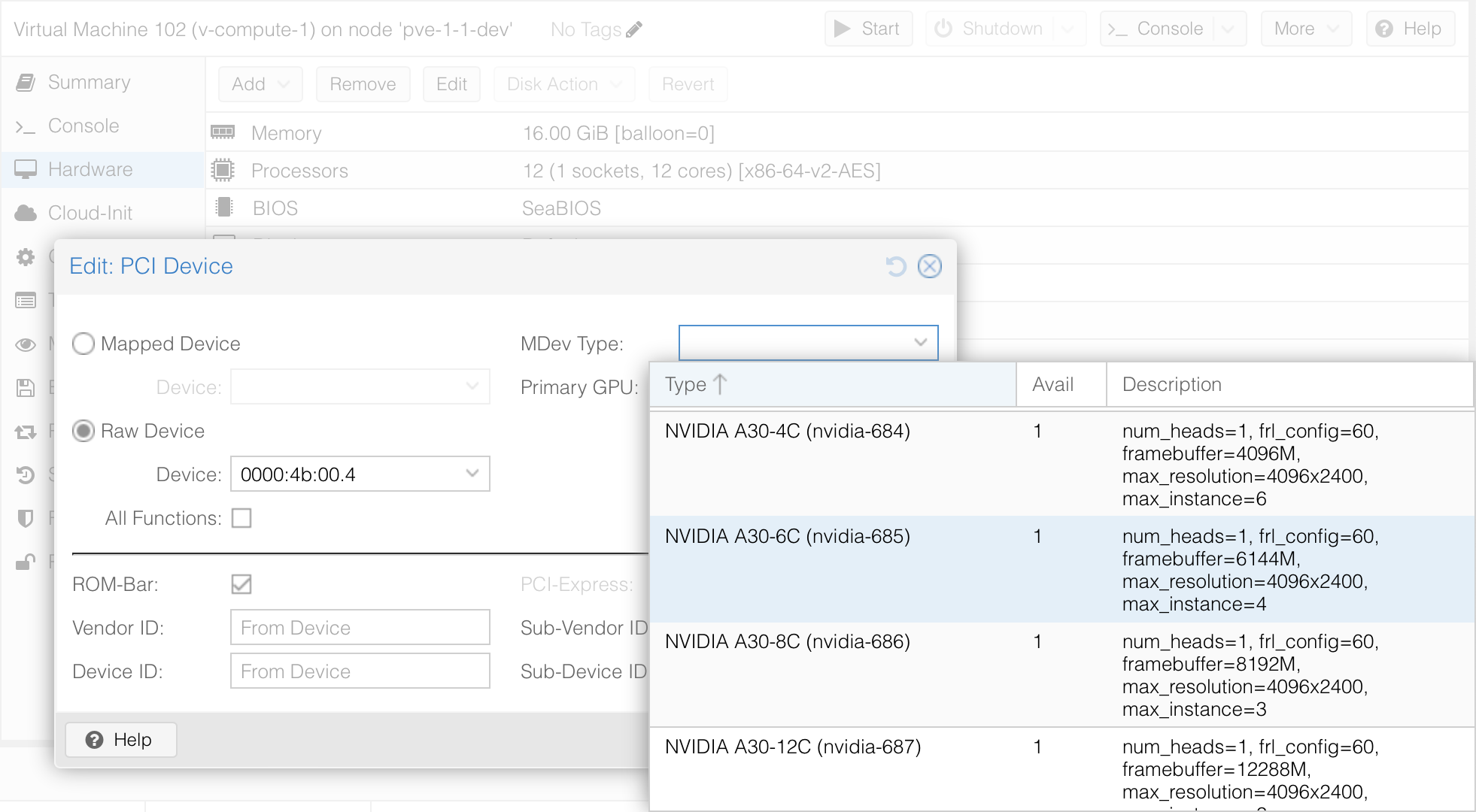
Task: Click the Help button in dialog footer
Action: pos(120,740)
